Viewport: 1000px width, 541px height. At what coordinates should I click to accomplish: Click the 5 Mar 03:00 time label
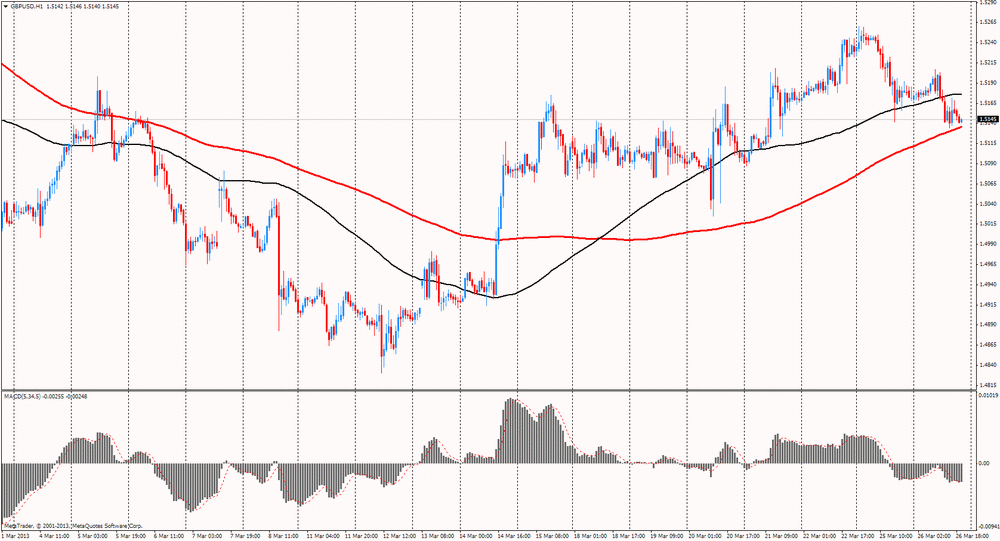coord(92,537)
